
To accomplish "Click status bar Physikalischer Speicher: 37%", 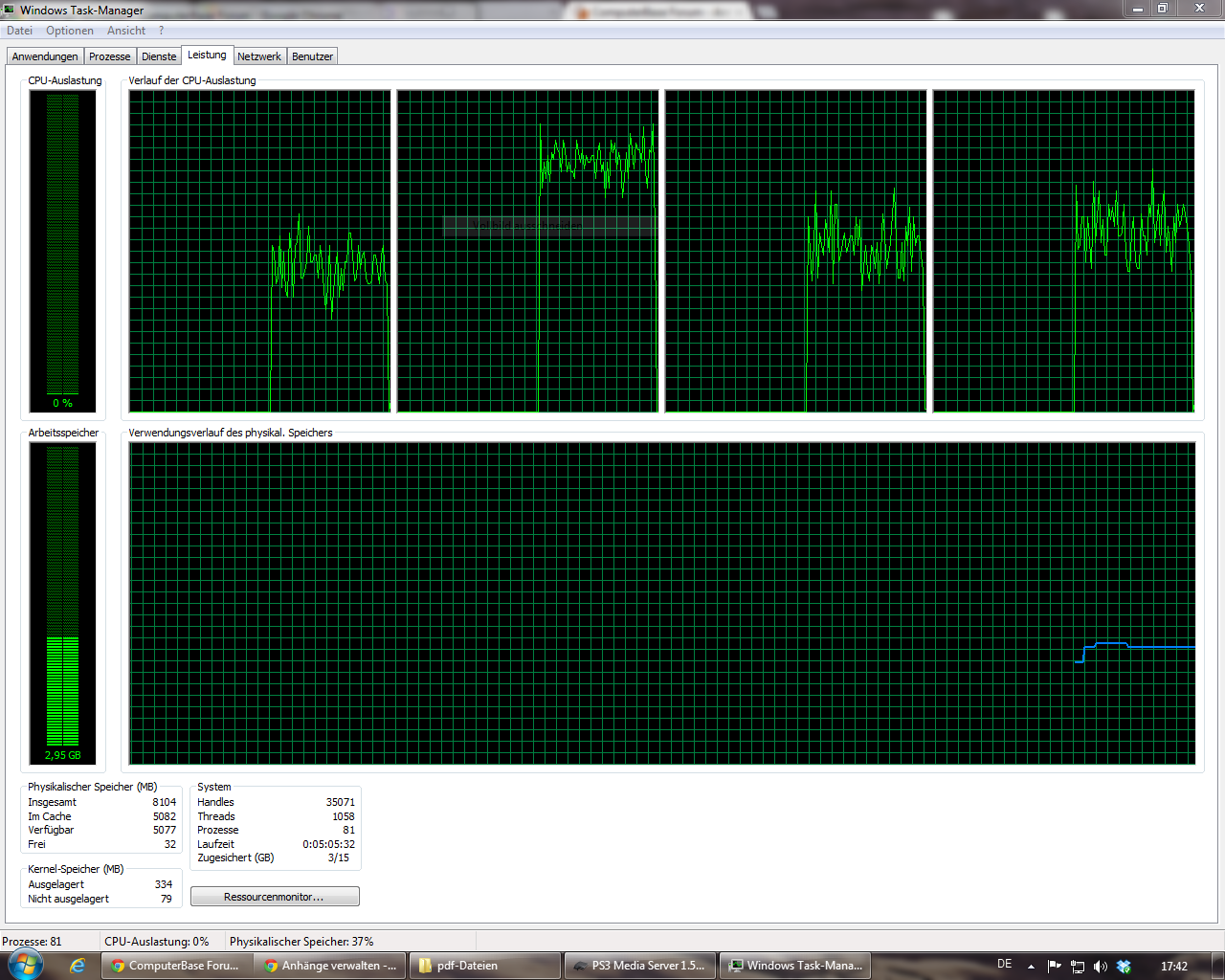I will (x=301, y=942).
